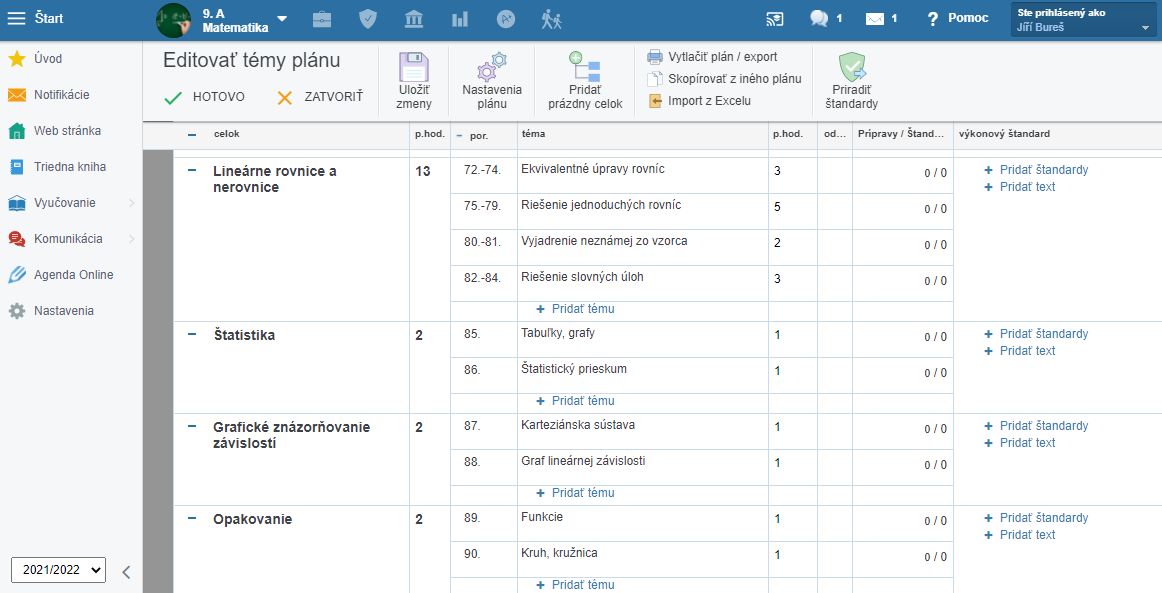Click the briefcase icon in top bar
This screenshot has height=593, width=1162.
(322, 18)
